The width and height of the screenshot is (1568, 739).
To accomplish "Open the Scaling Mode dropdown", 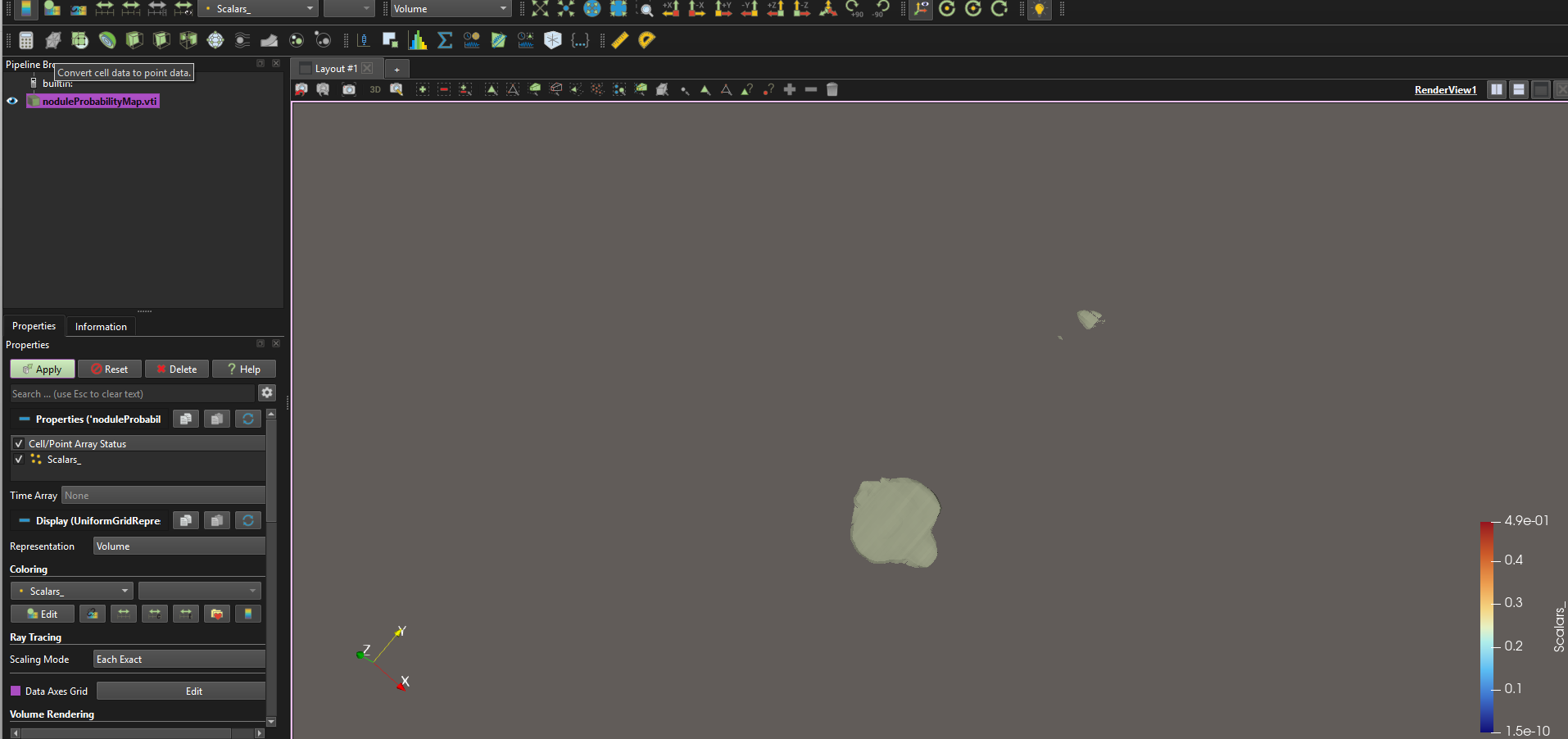I will [x=179, y=660].
